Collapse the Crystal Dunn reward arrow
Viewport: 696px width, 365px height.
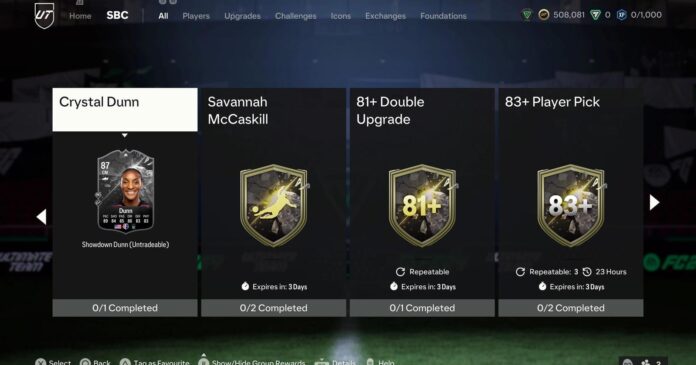pyautogui.click(x=125, y=135)
